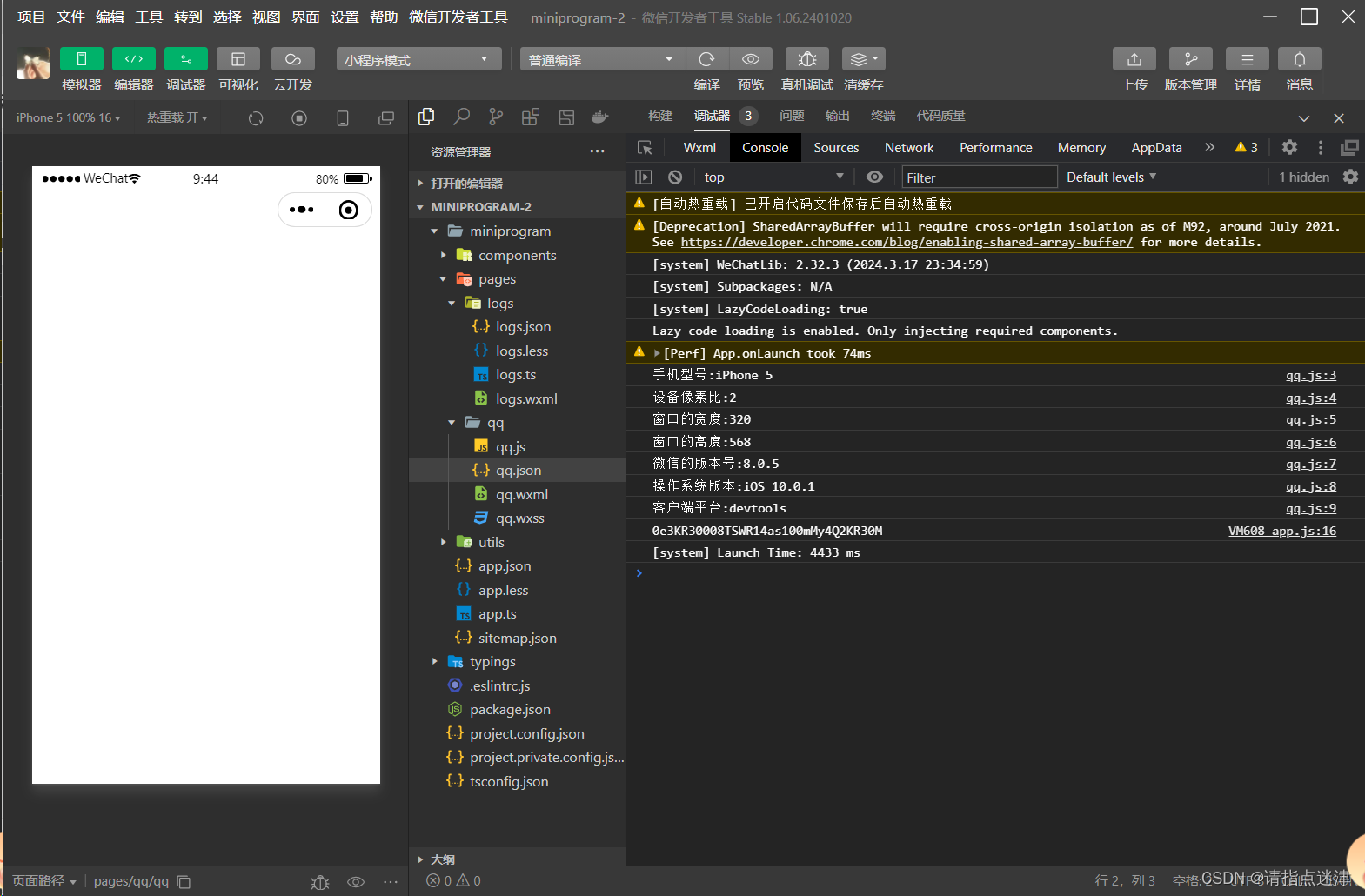Show more devtools tabs chevron

[1209, 148]
